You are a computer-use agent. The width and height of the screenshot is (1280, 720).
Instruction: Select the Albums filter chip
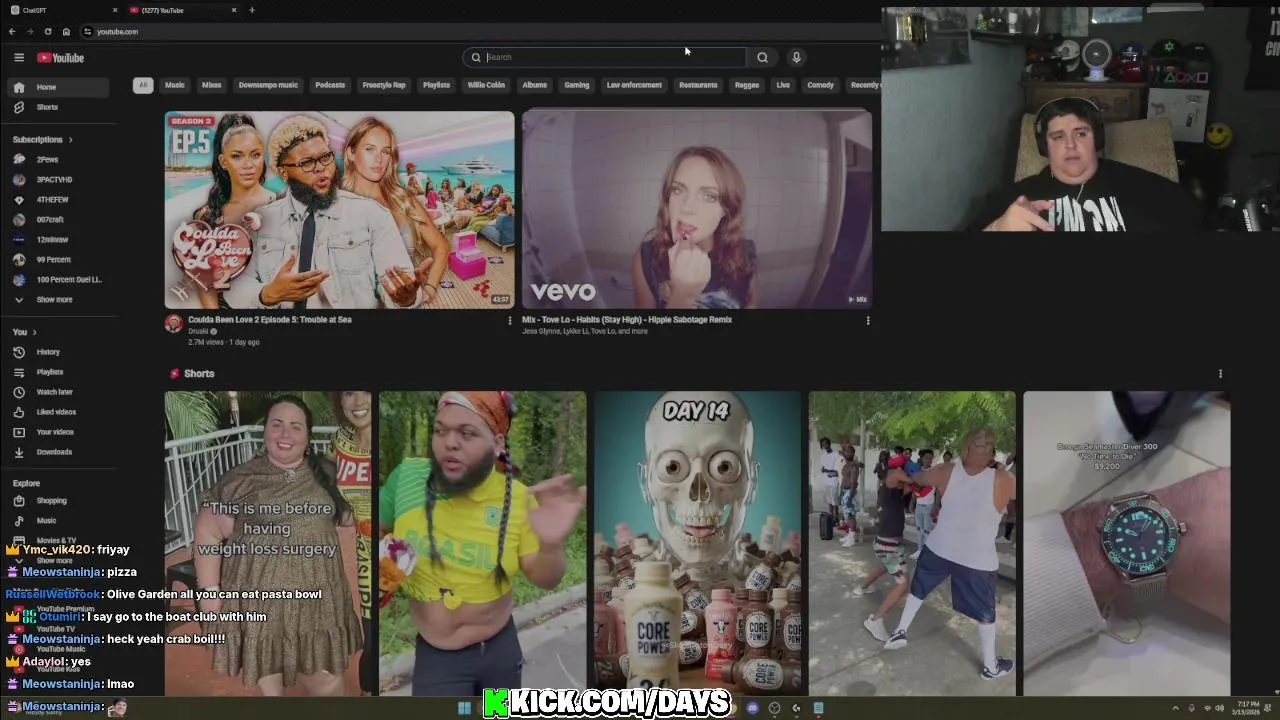tap(535, 85)
